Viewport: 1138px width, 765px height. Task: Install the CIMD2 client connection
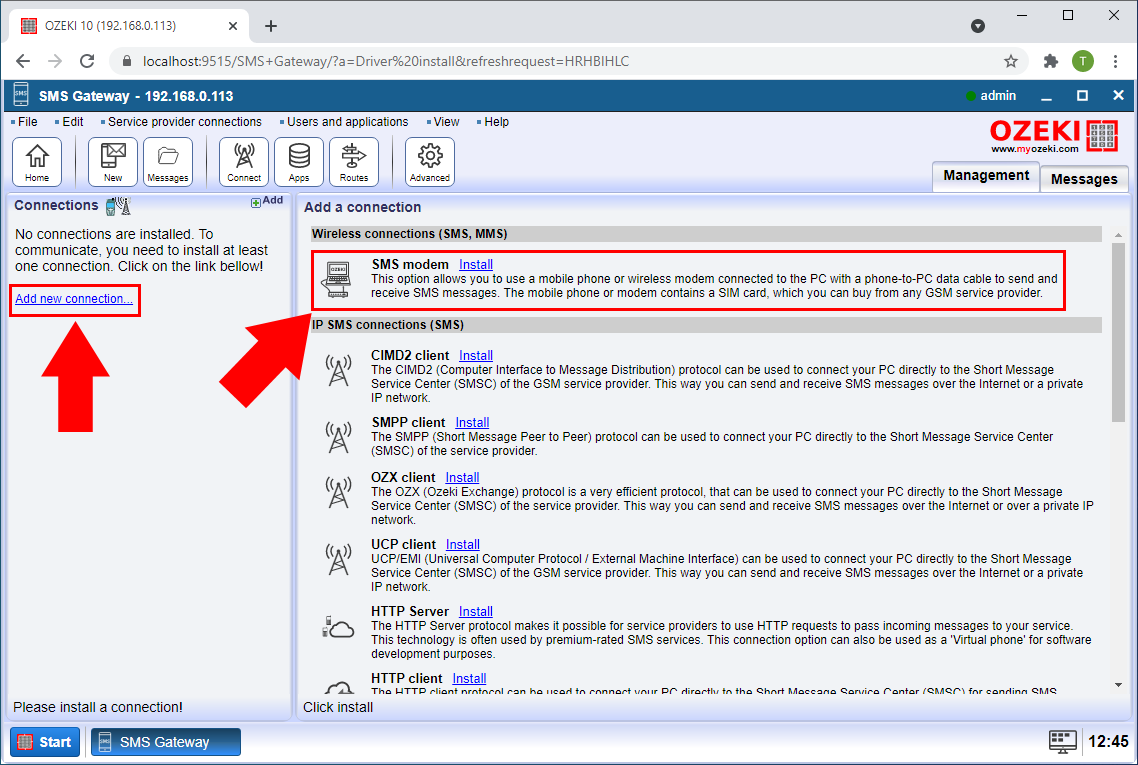point(475,356)
